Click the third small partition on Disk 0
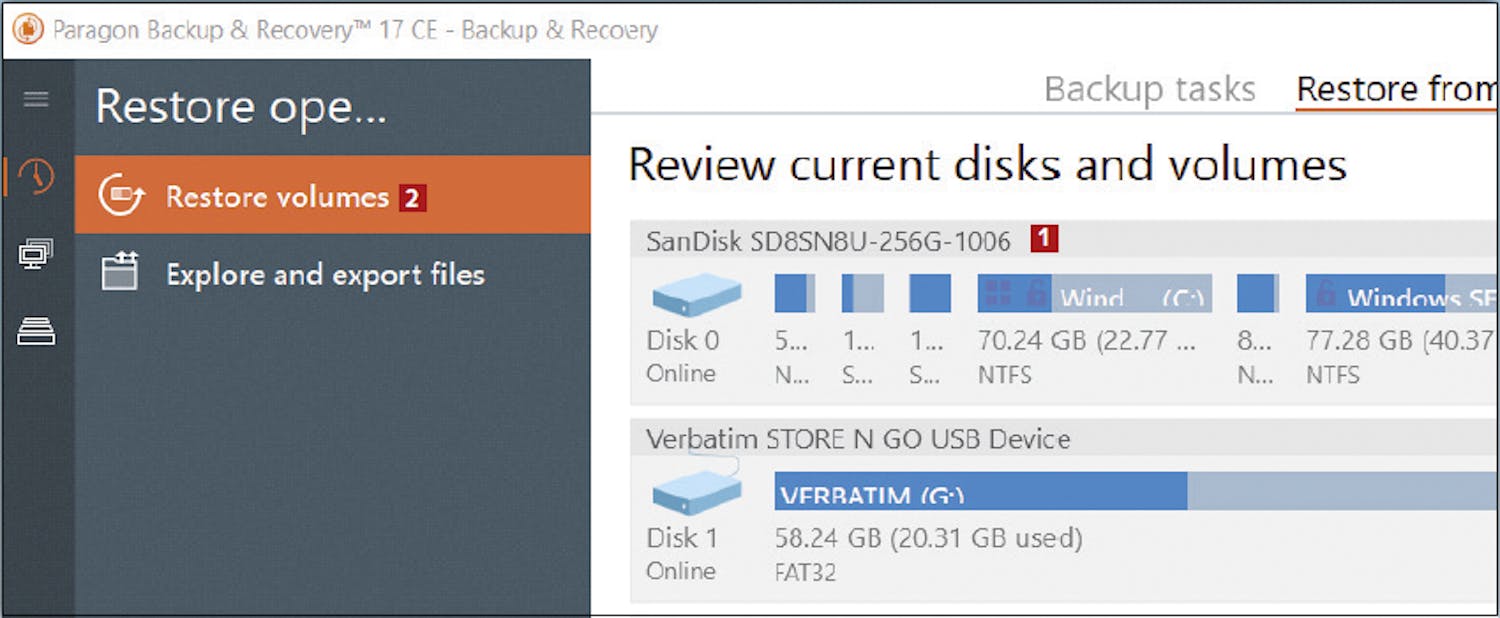 [929, 294]
